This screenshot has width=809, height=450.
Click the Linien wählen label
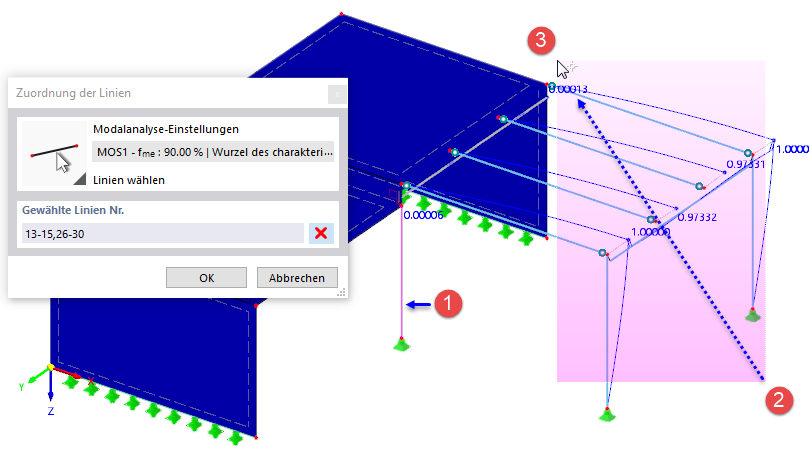click(129, 180)
